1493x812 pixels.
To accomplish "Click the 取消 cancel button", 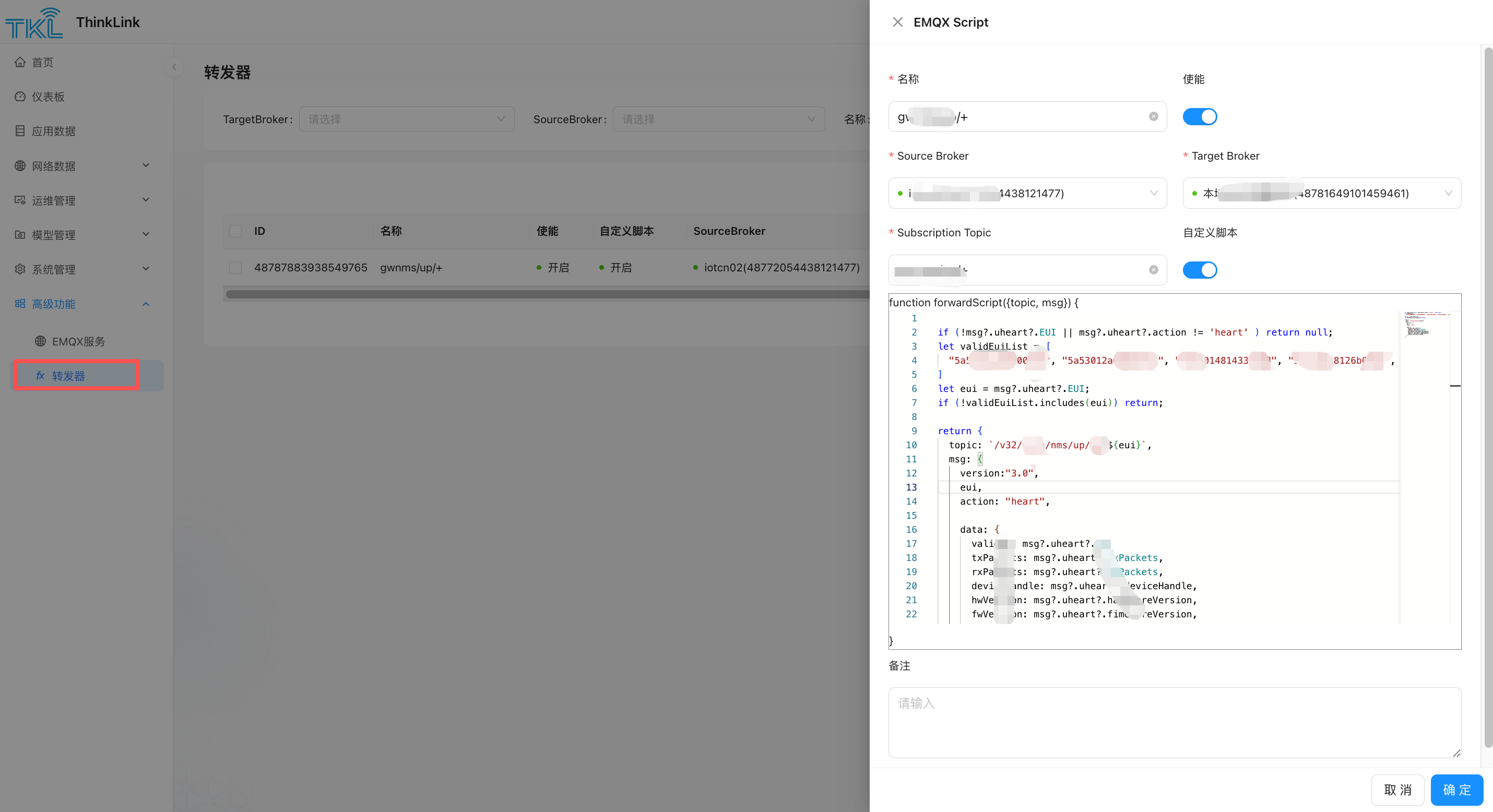I will pos(1397,790).
